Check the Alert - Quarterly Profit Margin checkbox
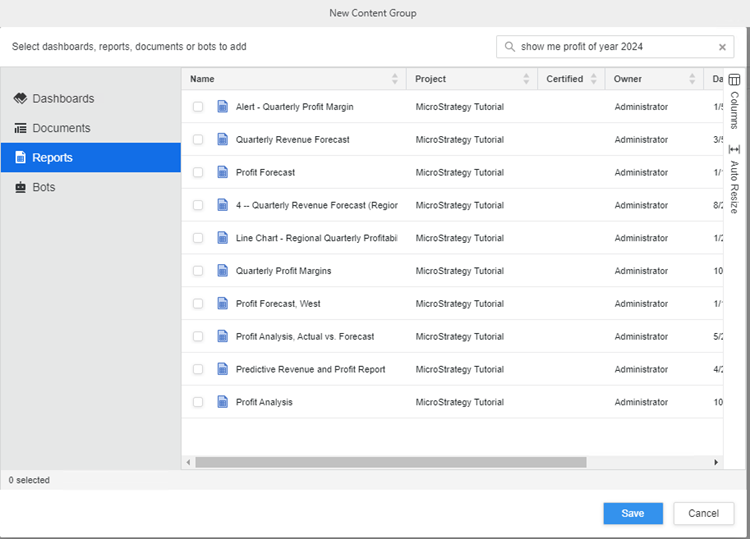 tap(198, 107)
